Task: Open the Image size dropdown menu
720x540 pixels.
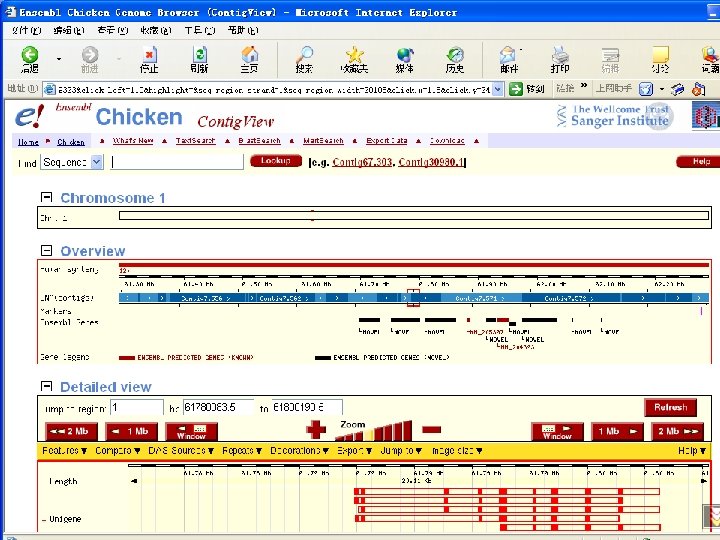Action: [x=457, y=451]
